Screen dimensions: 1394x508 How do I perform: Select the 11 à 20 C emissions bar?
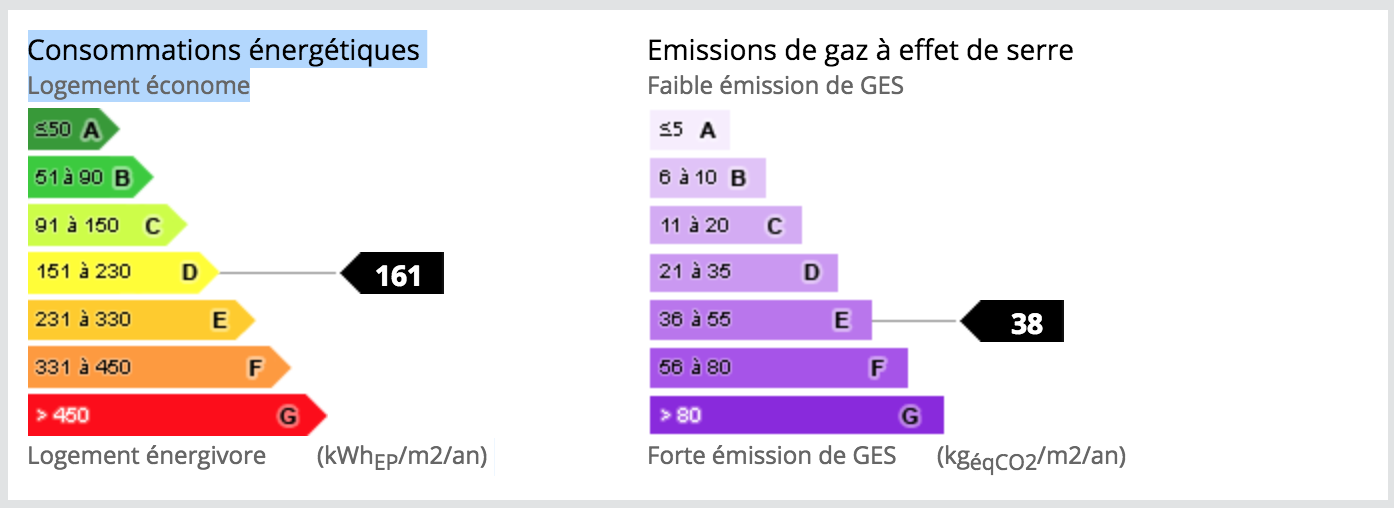point(725,225)
